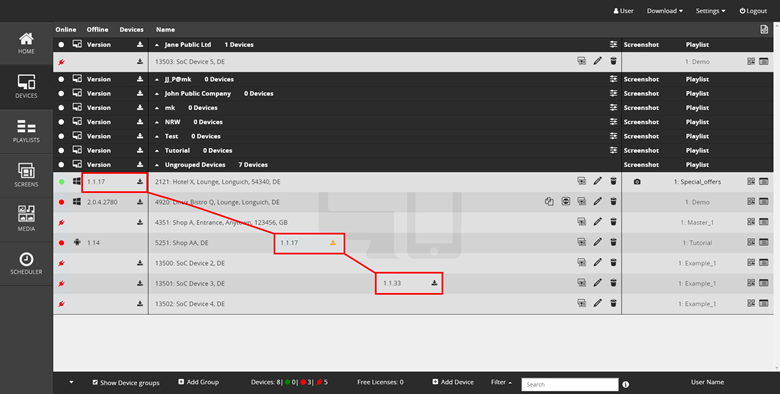This screenshot has width=780, height=394.
Task: Open the export file icon in the header's top right
Action: (x=764, y=30)
